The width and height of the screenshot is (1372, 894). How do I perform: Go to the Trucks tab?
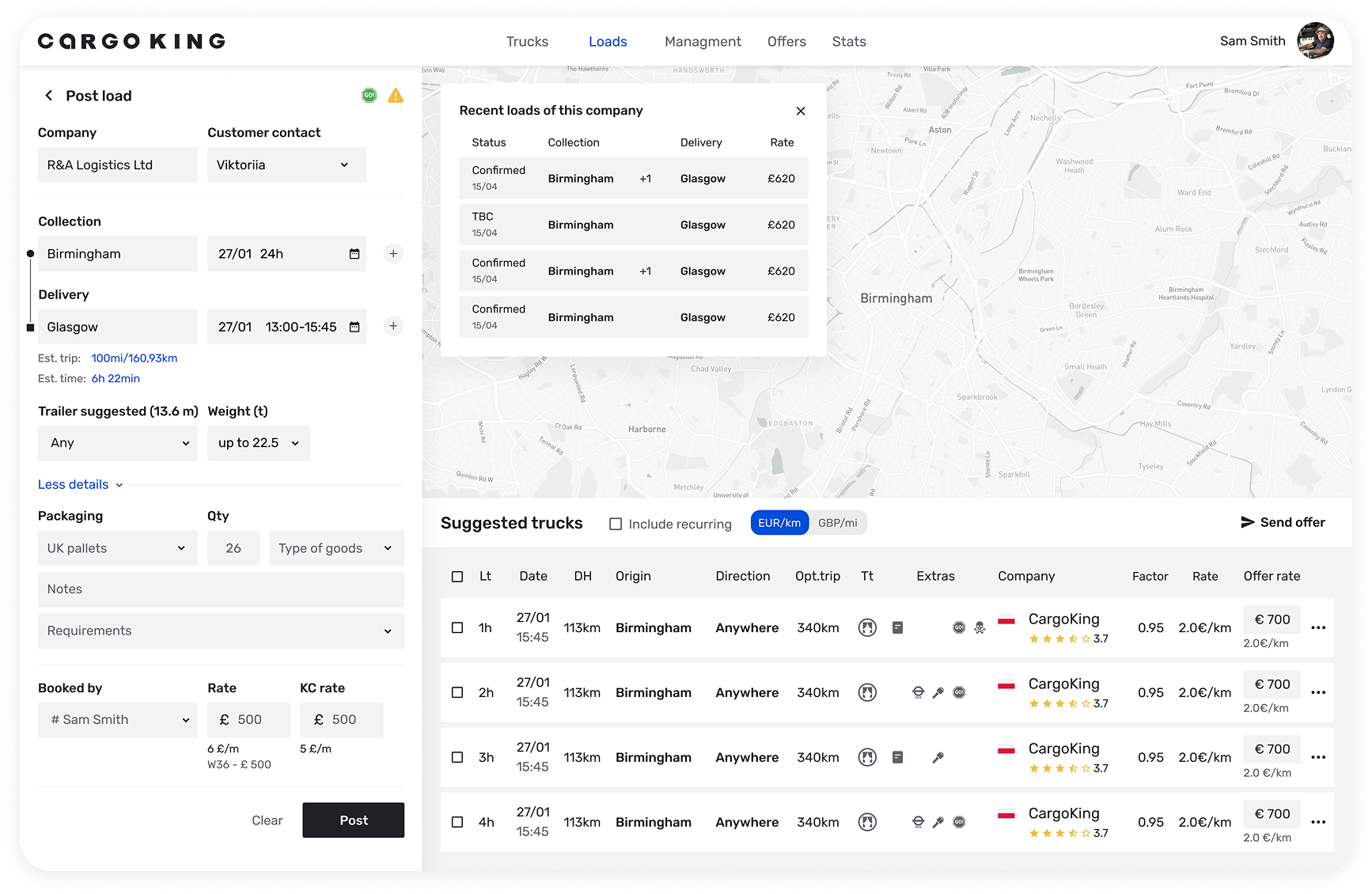point(527,42)
